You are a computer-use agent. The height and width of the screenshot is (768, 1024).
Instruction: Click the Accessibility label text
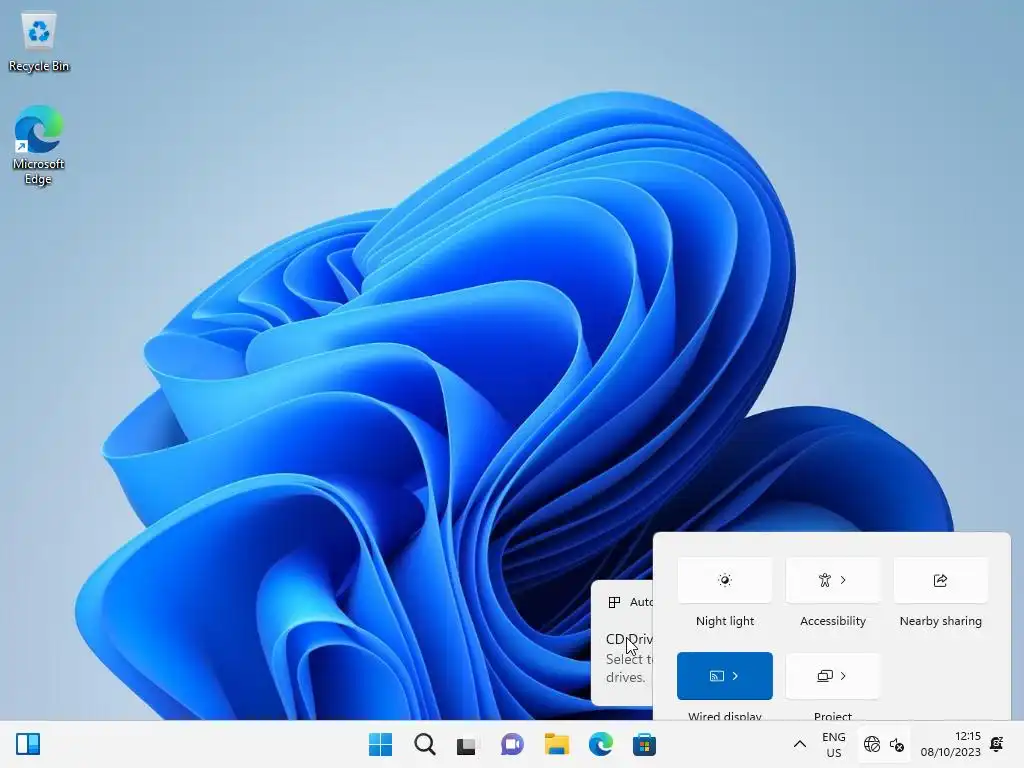point(833,621)
